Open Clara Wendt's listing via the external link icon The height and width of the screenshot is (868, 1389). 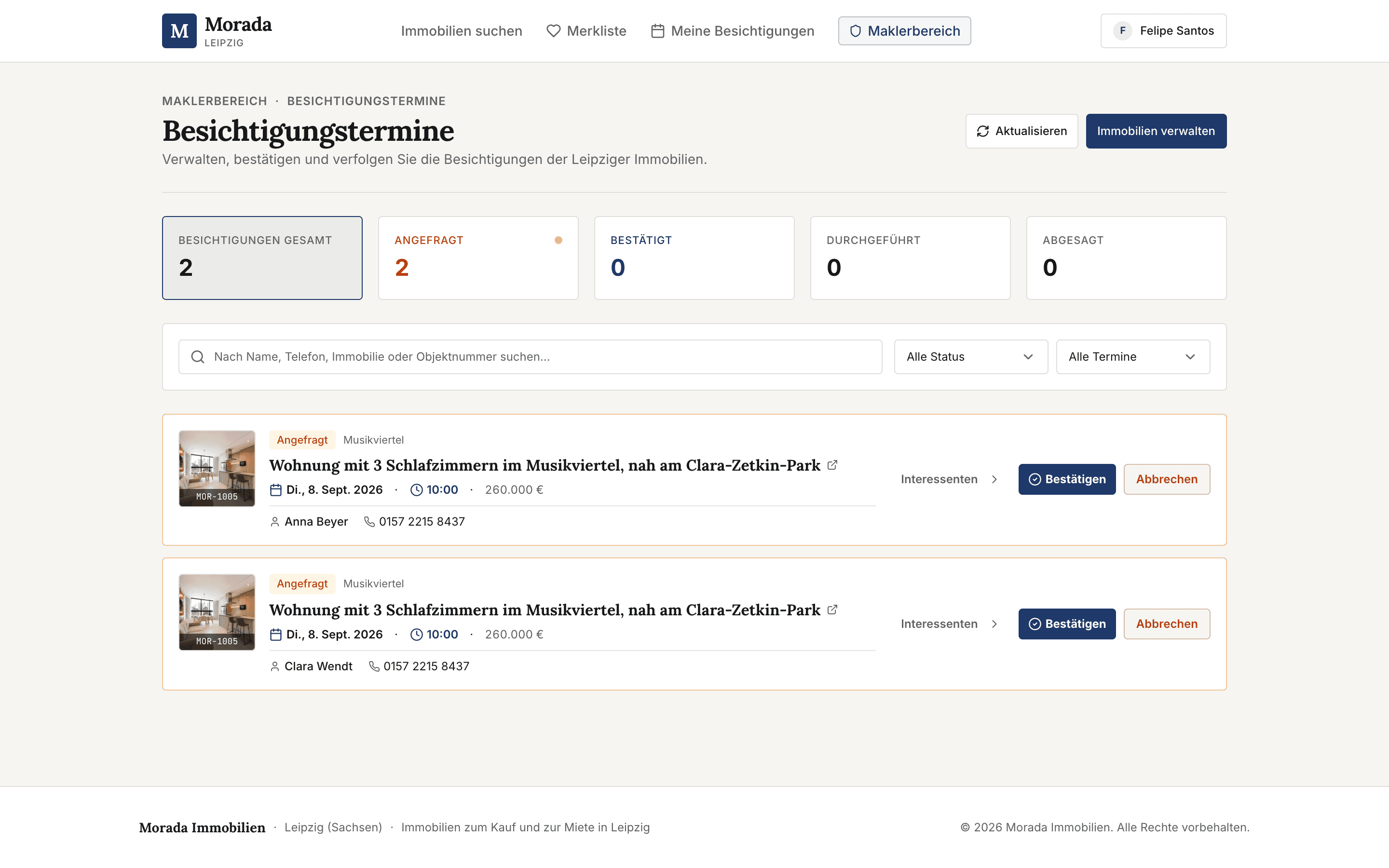[832, 610]
